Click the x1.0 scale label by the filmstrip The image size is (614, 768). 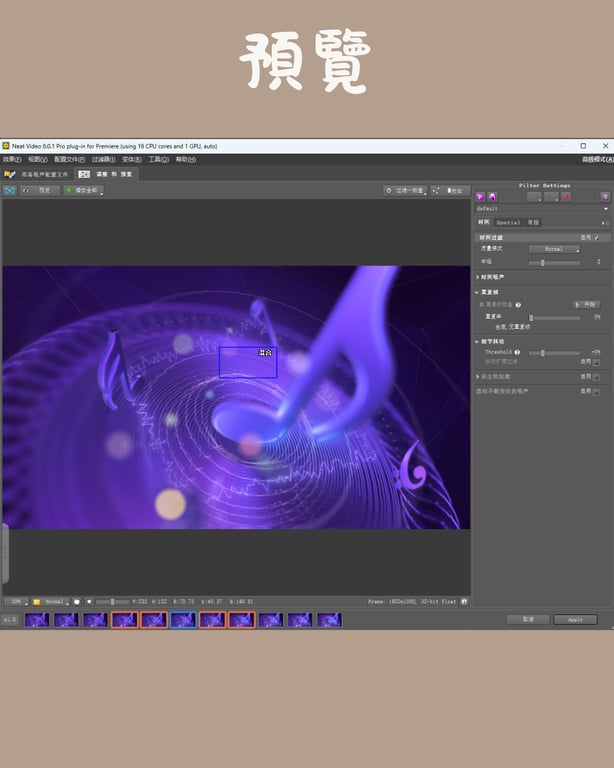click(9, 620)
